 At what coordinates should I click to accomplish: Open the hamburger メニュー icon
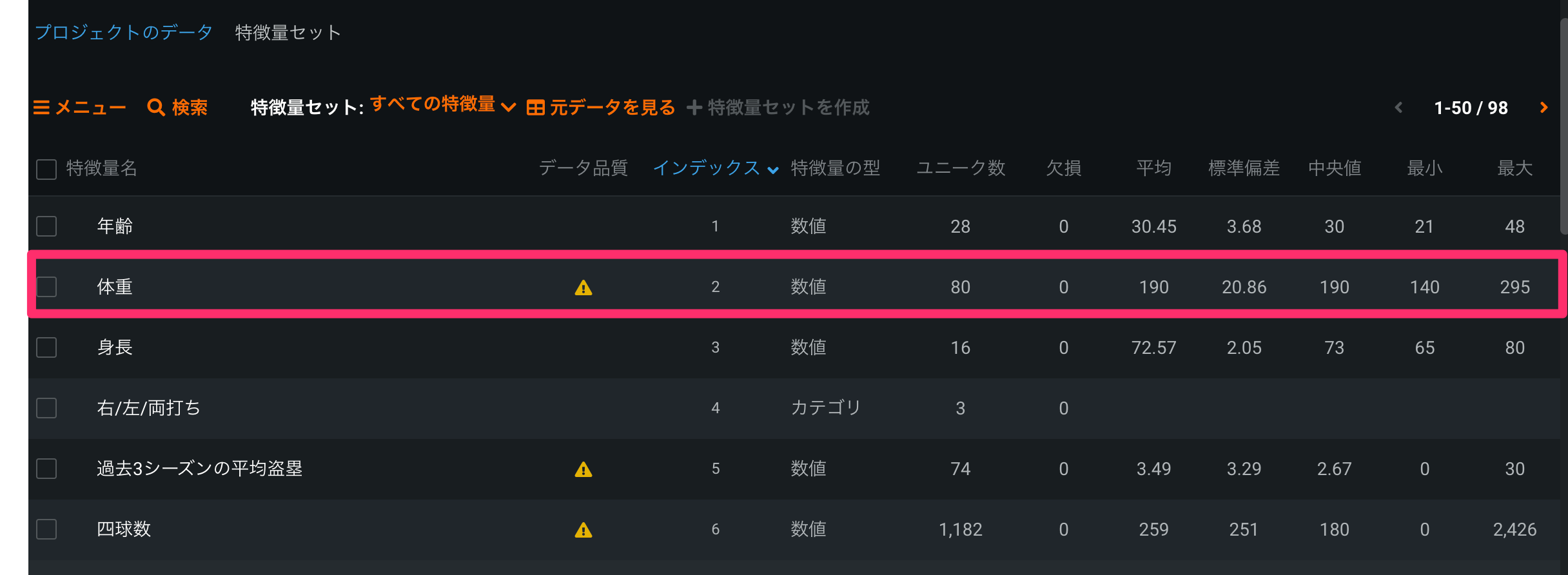(x=41, y=108)
